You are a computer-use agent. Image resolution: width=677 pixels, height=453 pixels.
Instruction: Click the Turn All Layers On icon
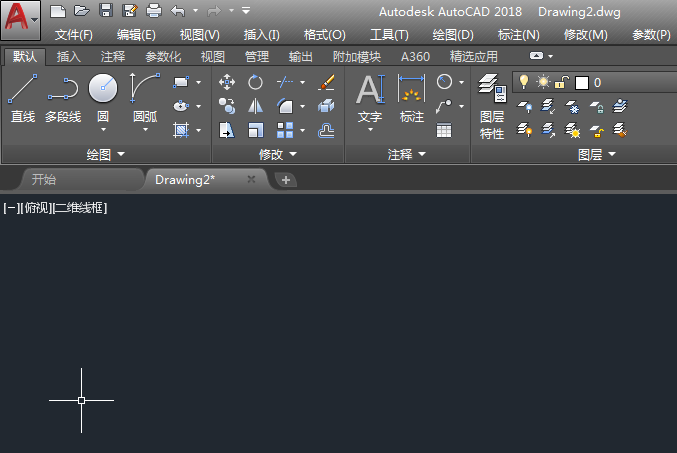click(x=525, y=130)
